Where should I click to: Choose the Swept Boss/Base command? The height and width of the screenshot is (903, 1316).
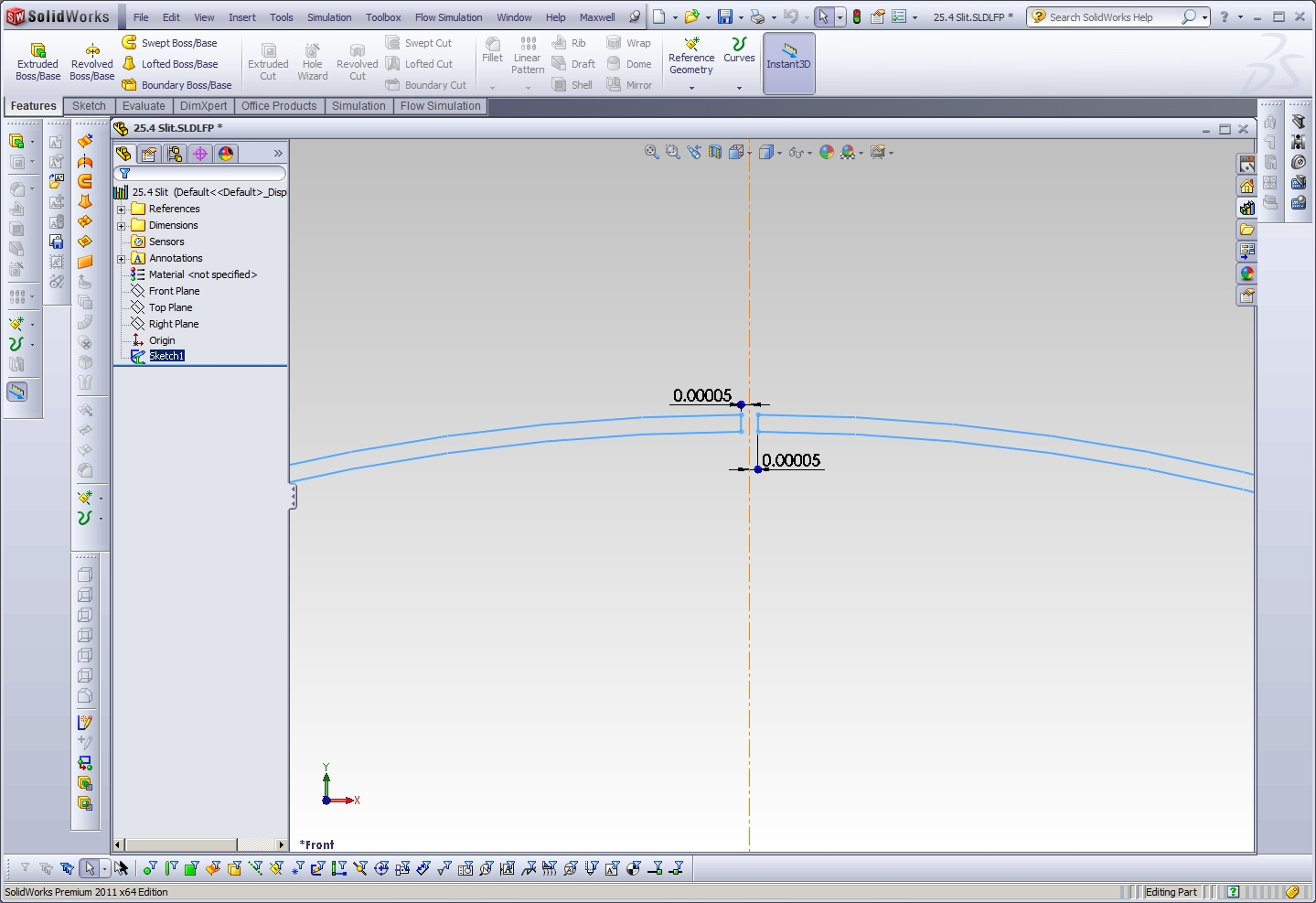click(x=178, y=43)
